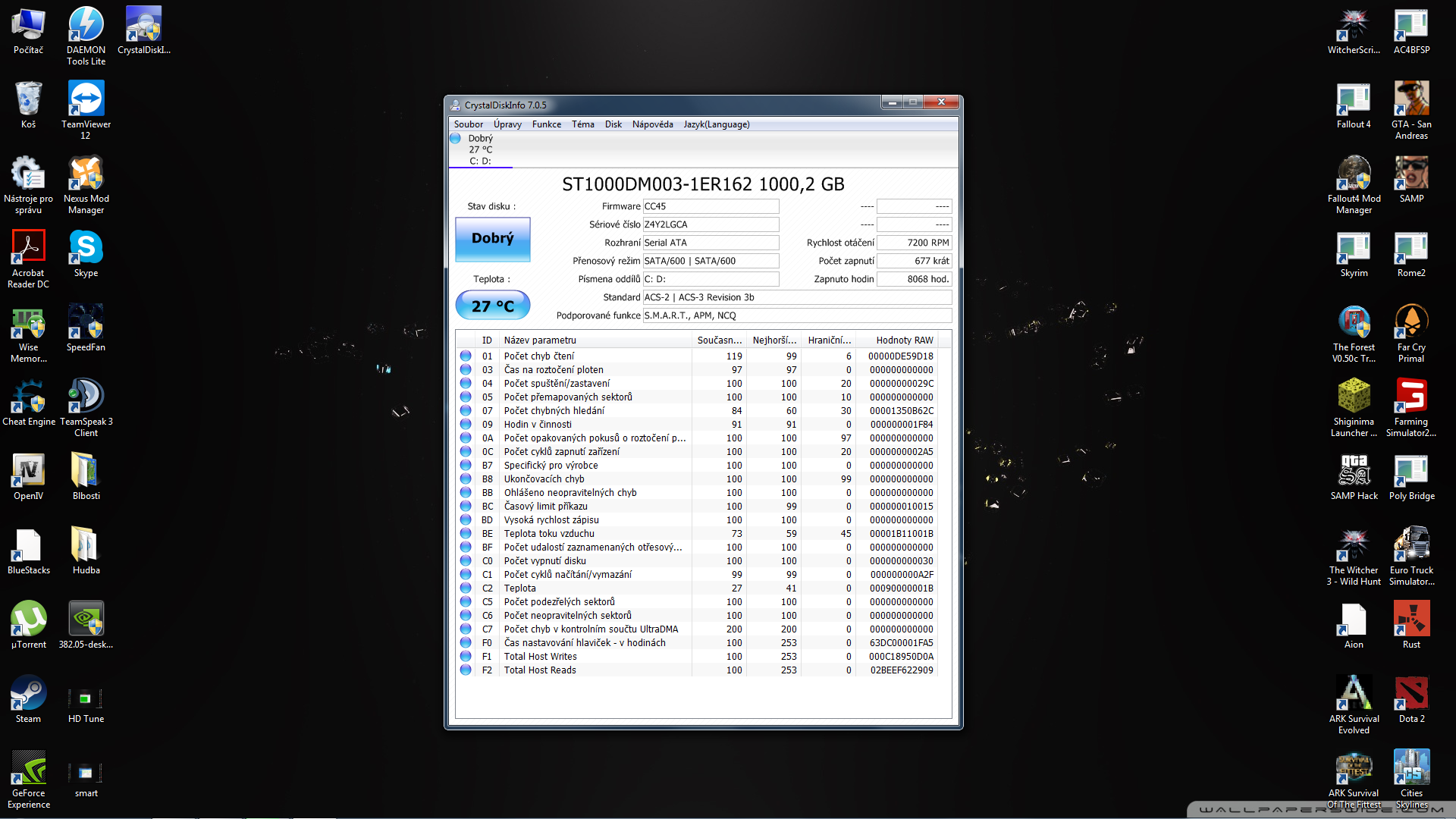1456x819 pixels.
Task: Click the 27 °C temperature button
Action: click(x=492, y=306)
